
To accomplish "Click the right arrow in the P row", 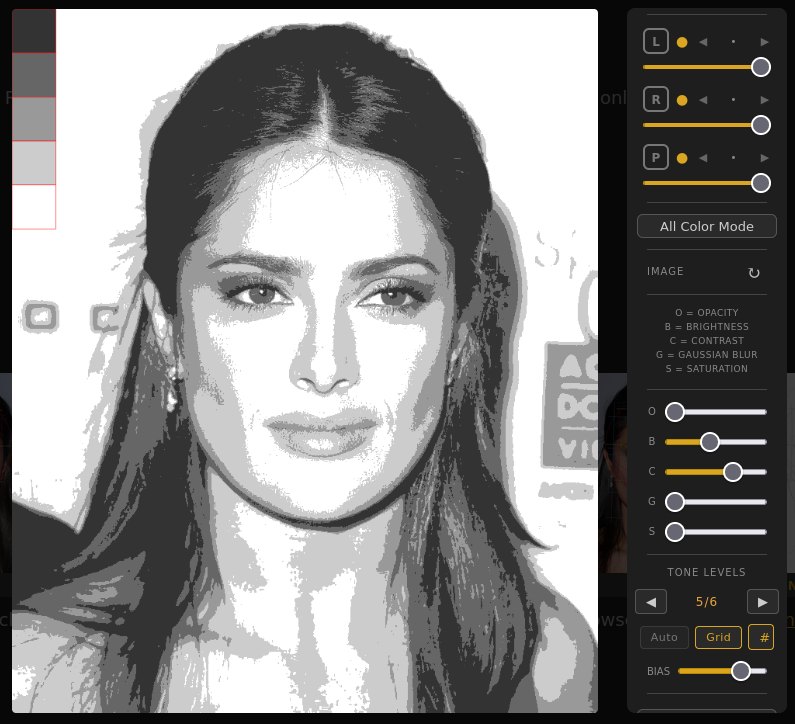I will point(764,158).
